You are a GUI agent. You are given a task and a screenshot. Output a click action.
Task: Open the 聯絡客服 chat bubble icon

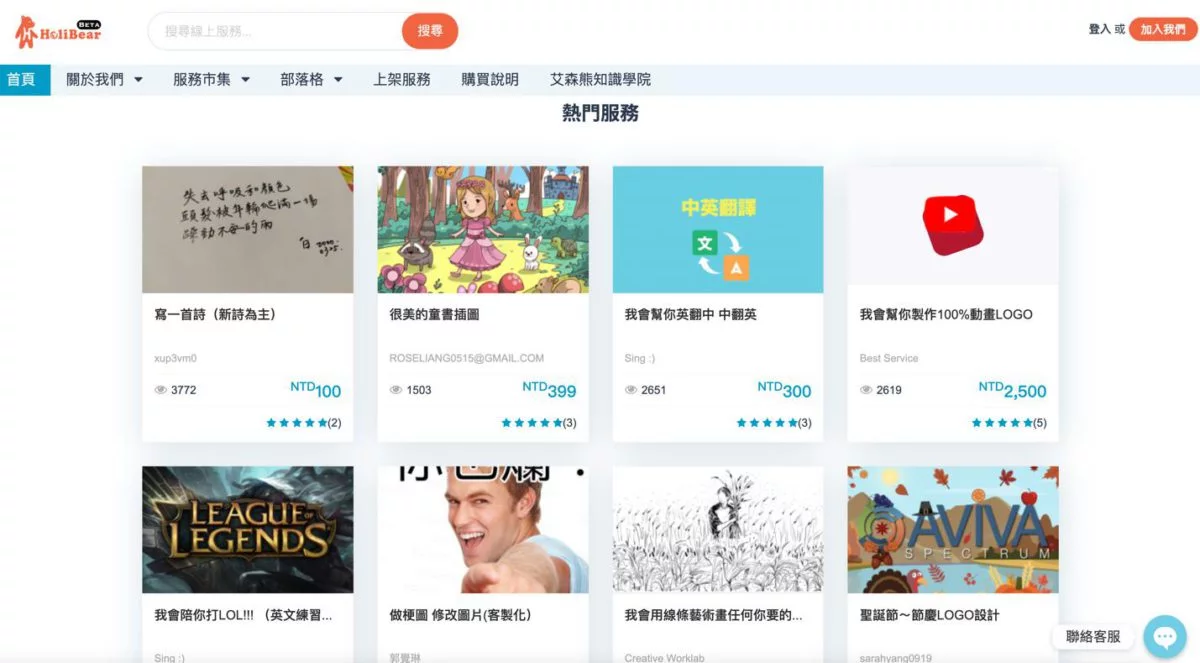[1164, 636]
